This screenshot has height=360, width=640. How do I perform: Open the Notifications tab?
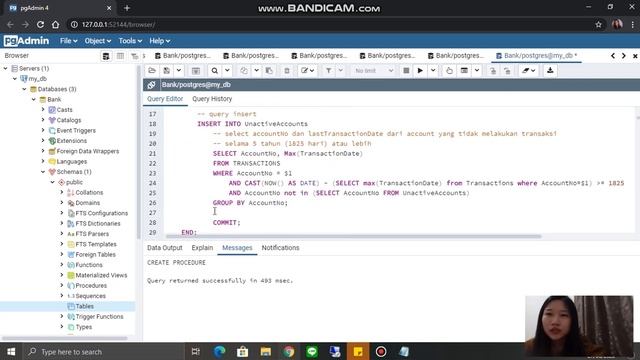click(x=280, y=248)
